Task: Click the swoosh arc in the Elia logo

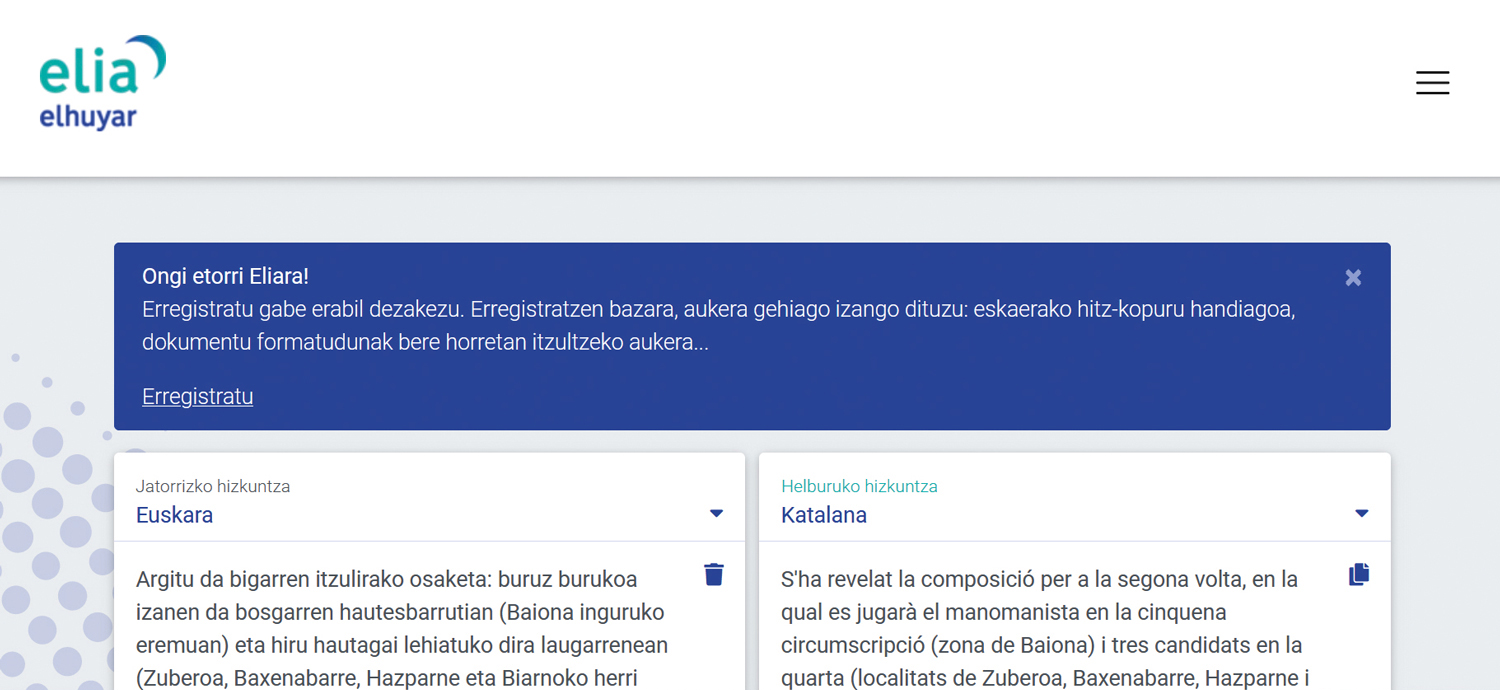Action: click(x=150, y=55)
